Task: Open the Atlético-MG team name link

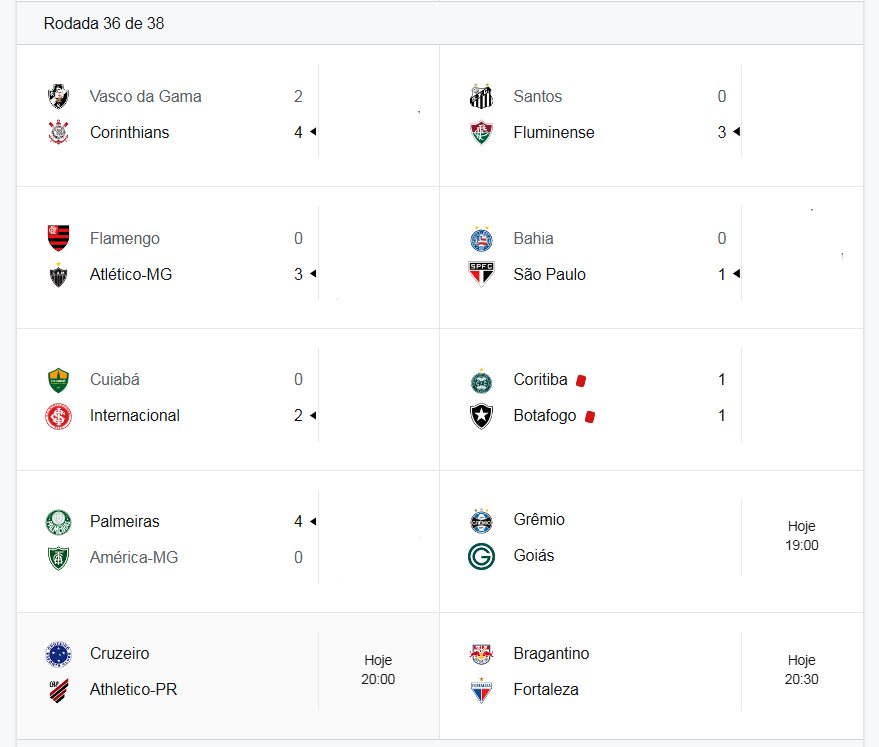Action: tap(131, 274)
